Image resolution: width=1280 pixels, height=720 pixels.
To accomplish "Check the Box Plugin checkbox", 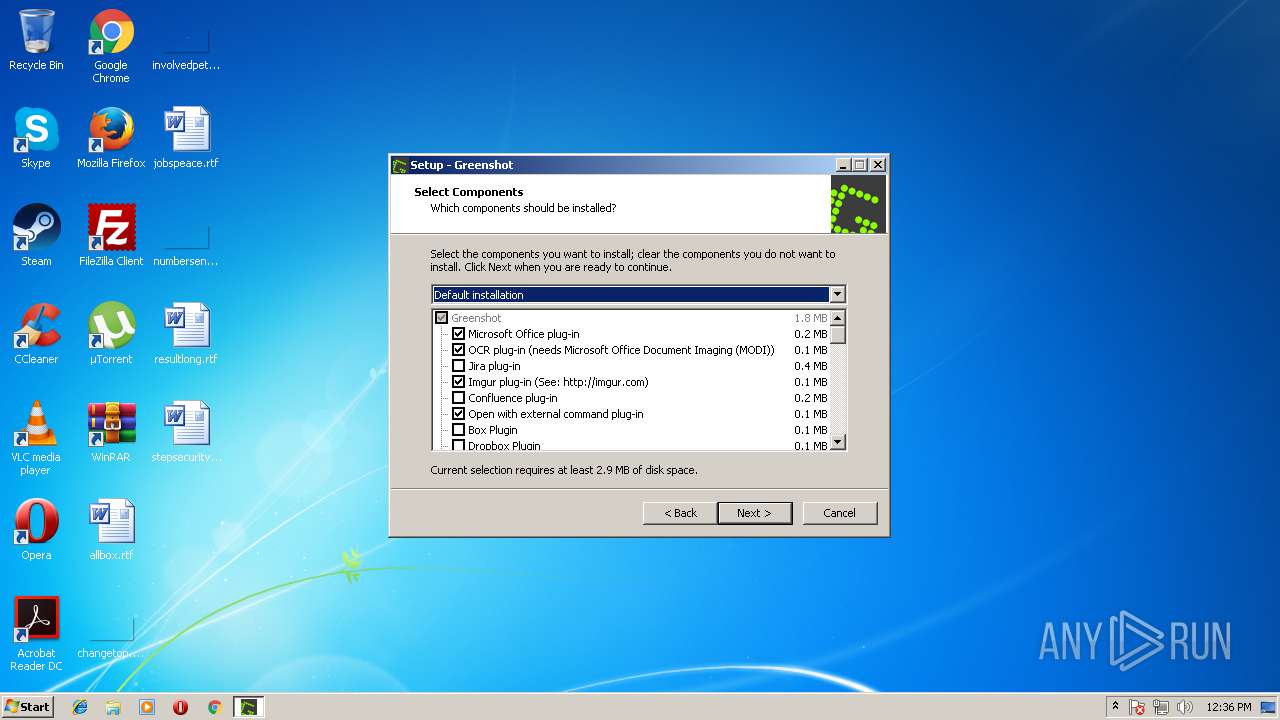I will click(459, 430).
